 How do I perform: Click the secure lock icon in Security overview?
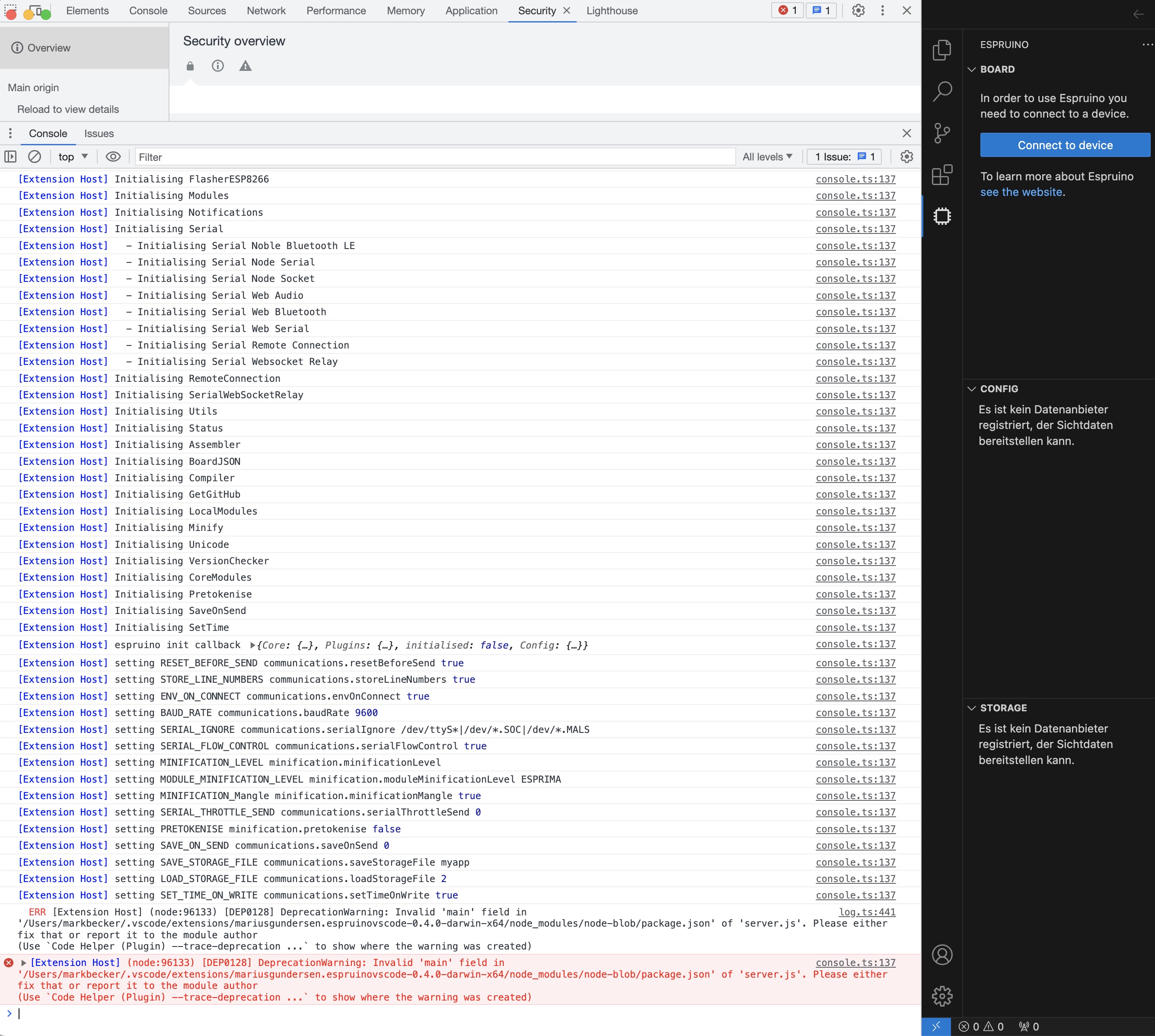point(190,66)
